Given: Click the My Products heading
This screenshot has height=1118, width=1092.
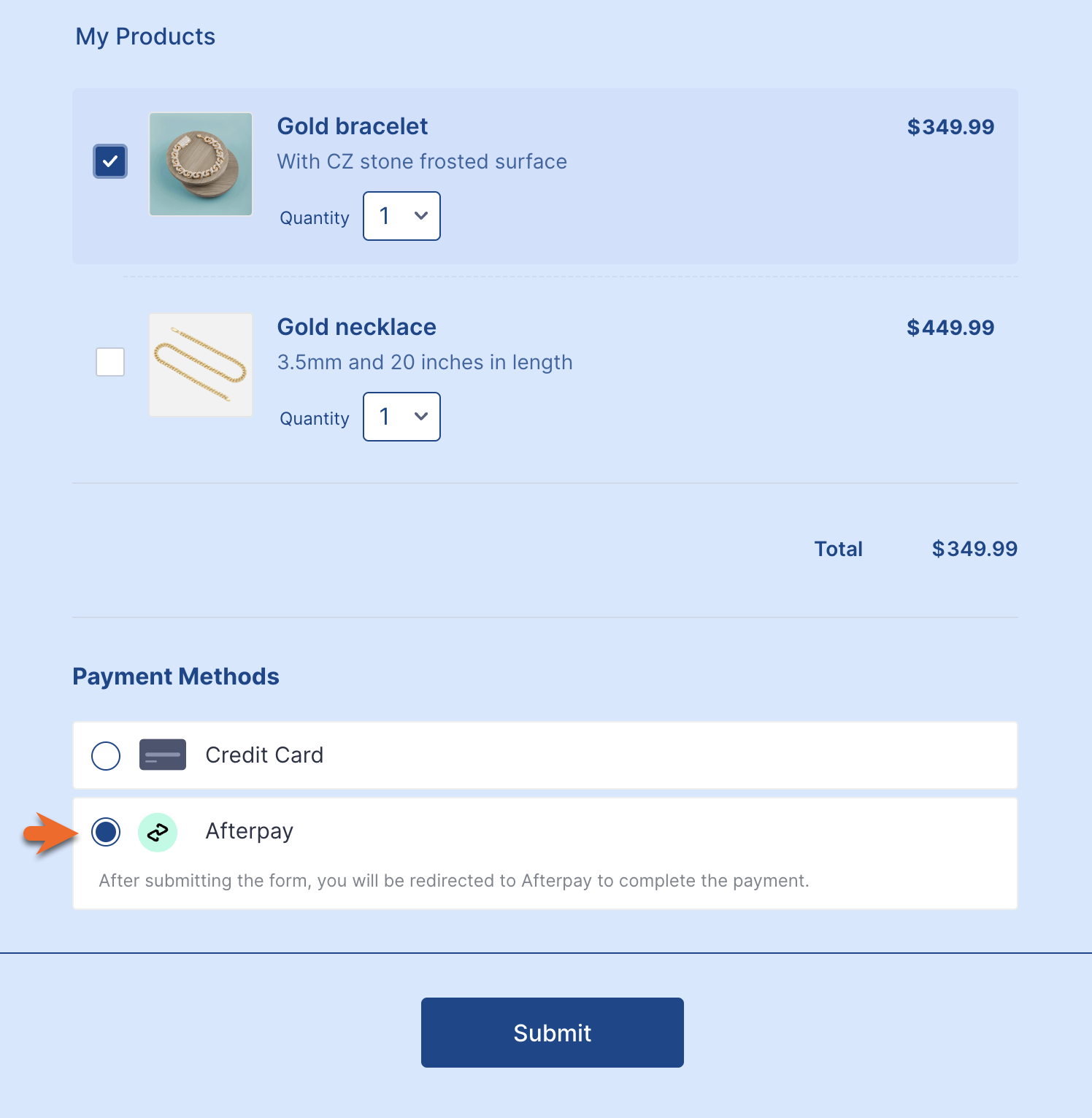Looking at the screenshot, I should (145, 36).
